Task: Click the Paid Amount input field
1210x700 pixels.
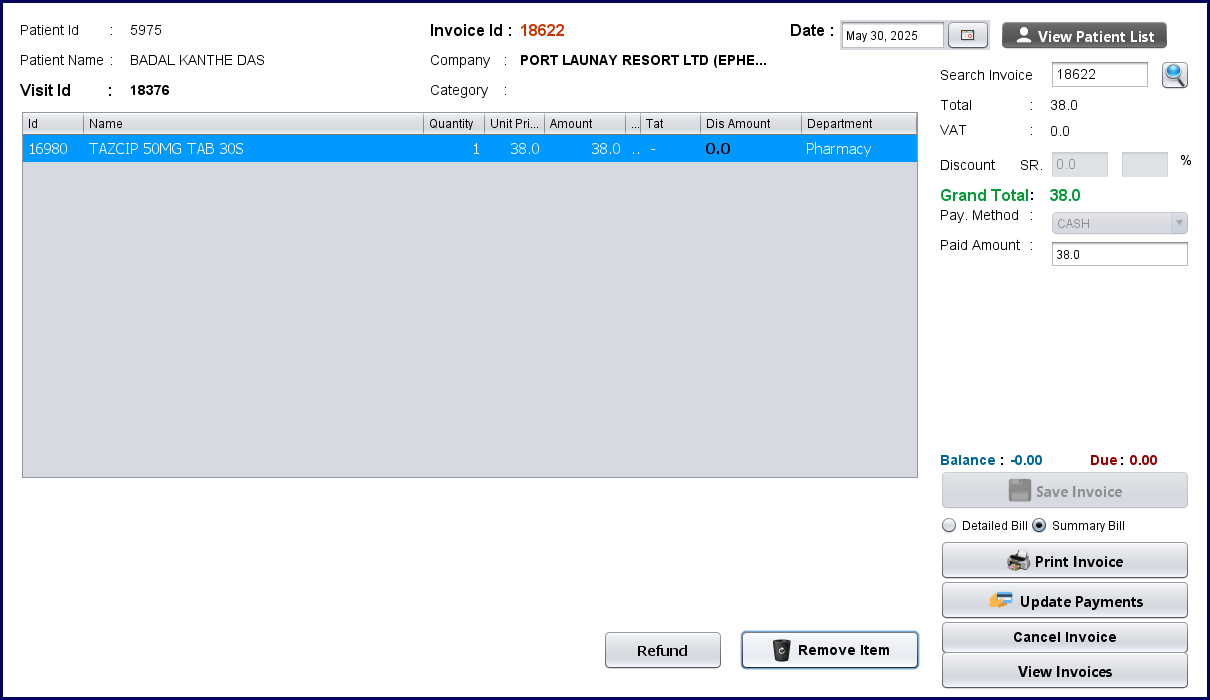Action: [x=1119, y=255]
